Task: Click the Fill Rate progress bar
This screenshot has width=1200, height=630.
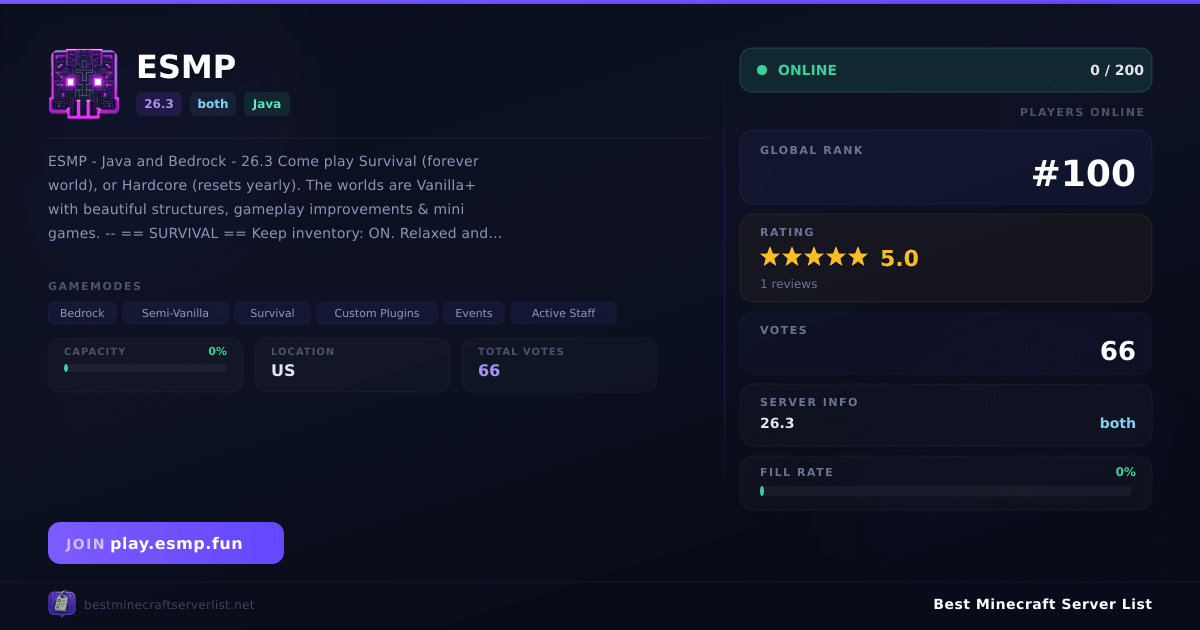Action: [946, 491]
